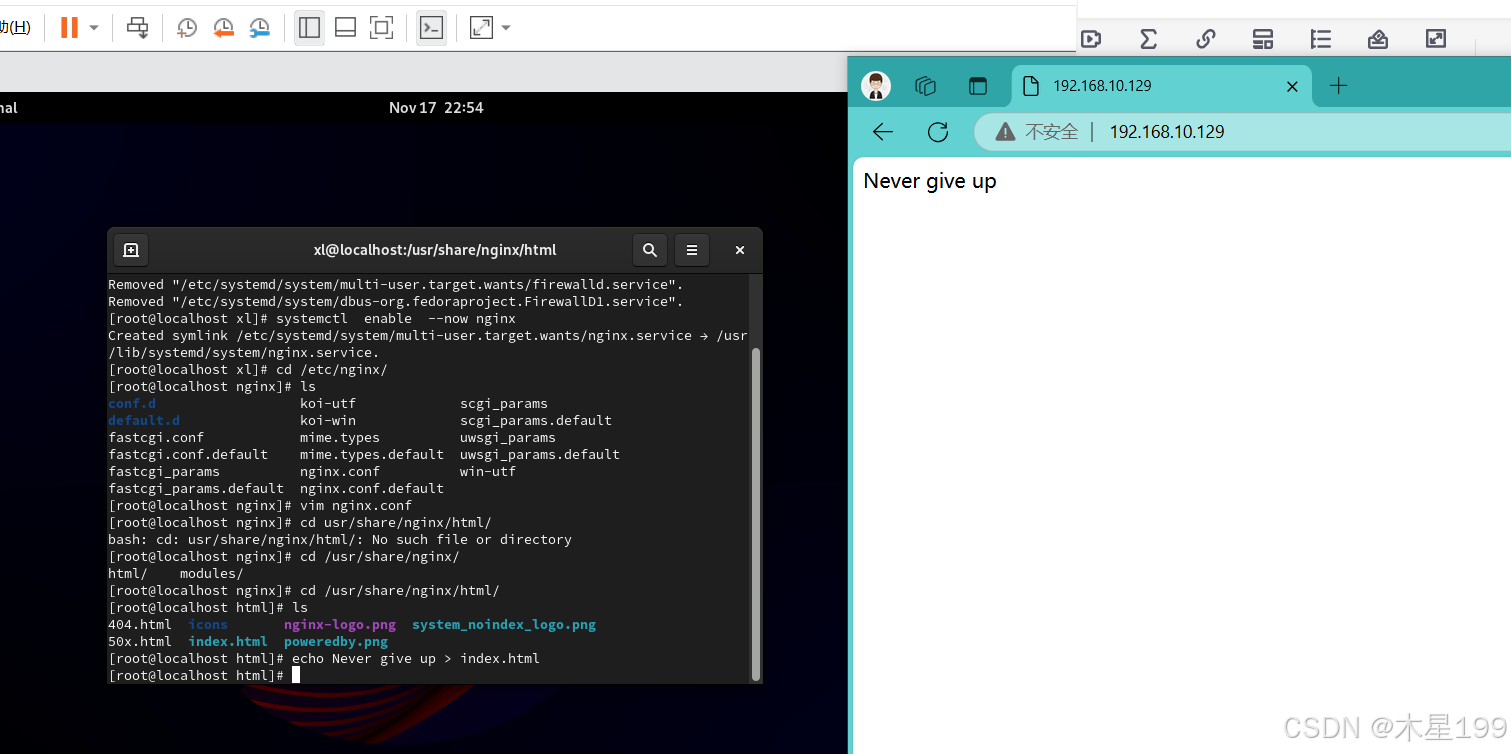Click the send Ctrl+Alt+Del VMware toolbar icon
Viewport: 1511px width, 754px height.
tap(138, 28)
